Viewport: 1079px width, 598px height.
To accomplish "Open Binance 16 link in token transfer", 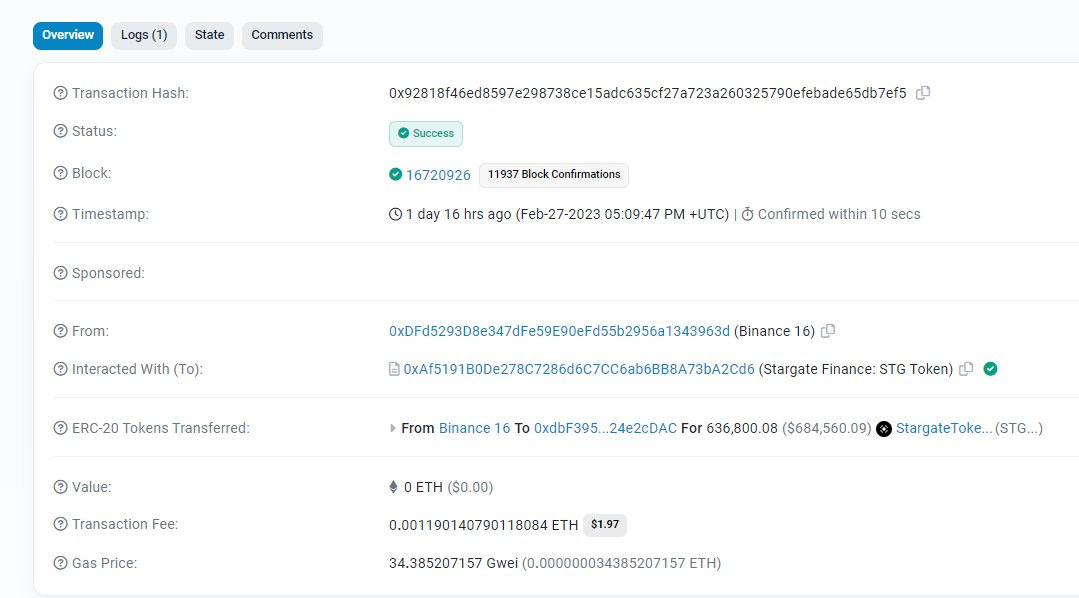I will click(474, 428).
